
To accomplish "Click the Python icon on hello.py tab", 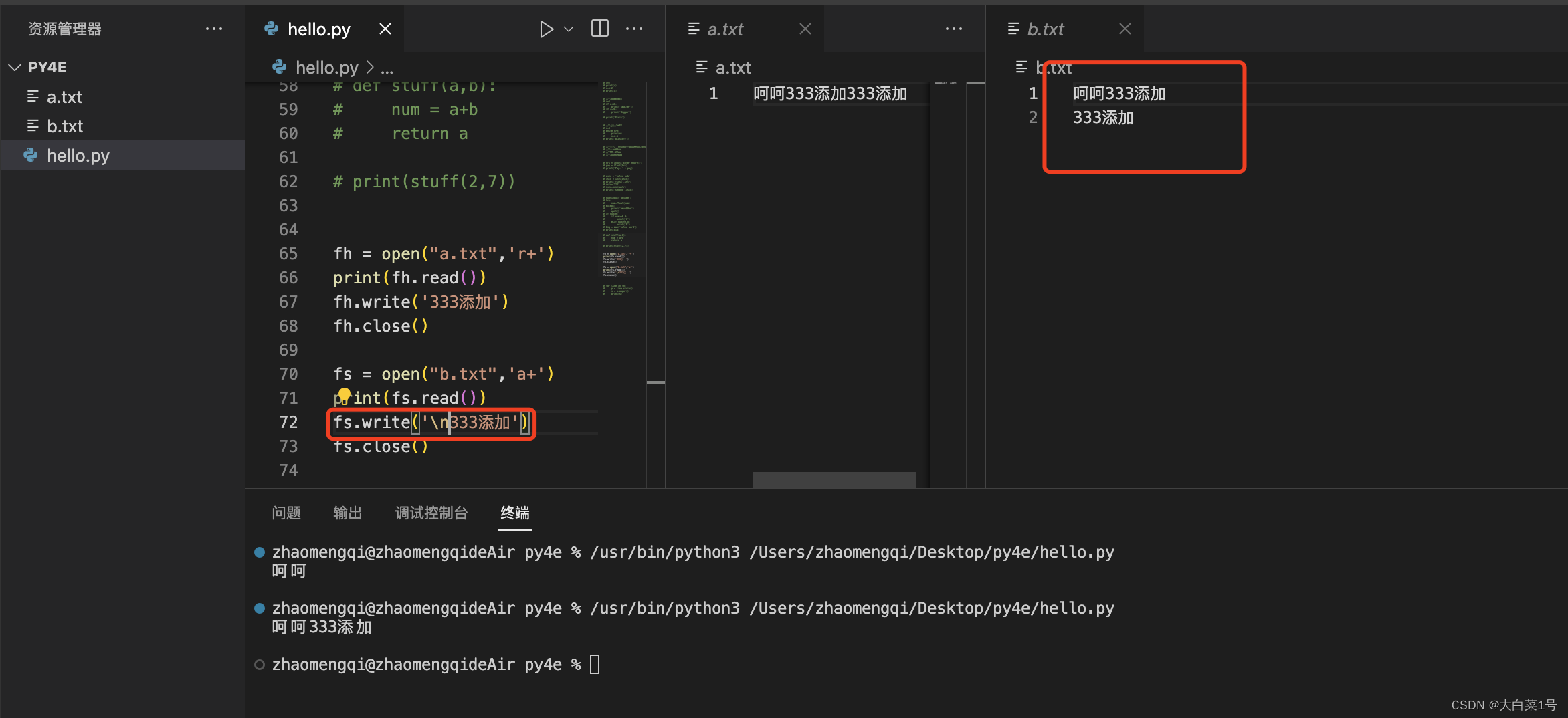I will coord(271,29).
